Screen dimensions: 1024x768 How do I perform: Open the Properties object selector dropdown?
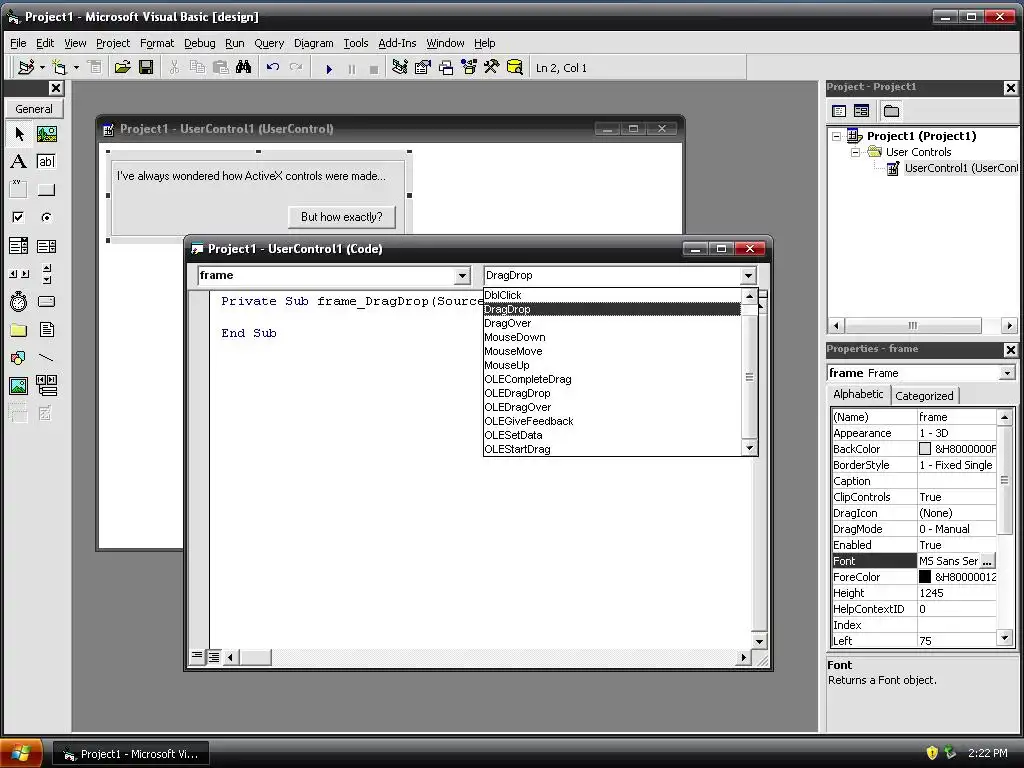[1008, 373]
